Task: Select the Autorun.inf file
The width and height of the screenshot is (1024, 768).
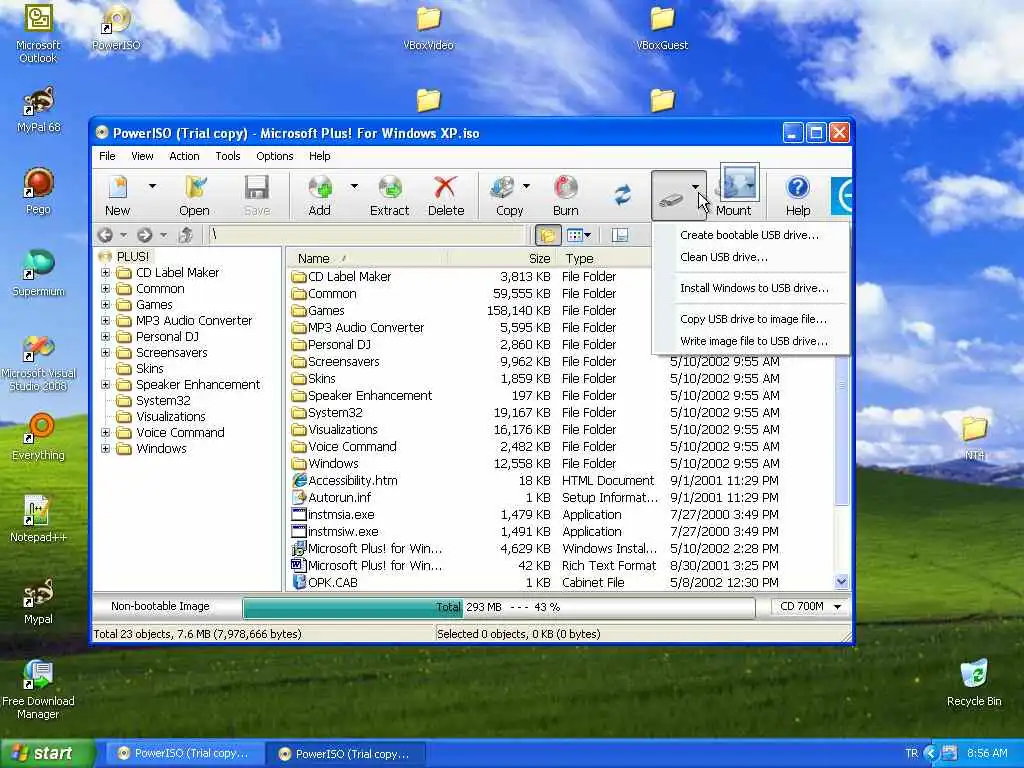Action: pyautogui.click(x=340, y=498)
